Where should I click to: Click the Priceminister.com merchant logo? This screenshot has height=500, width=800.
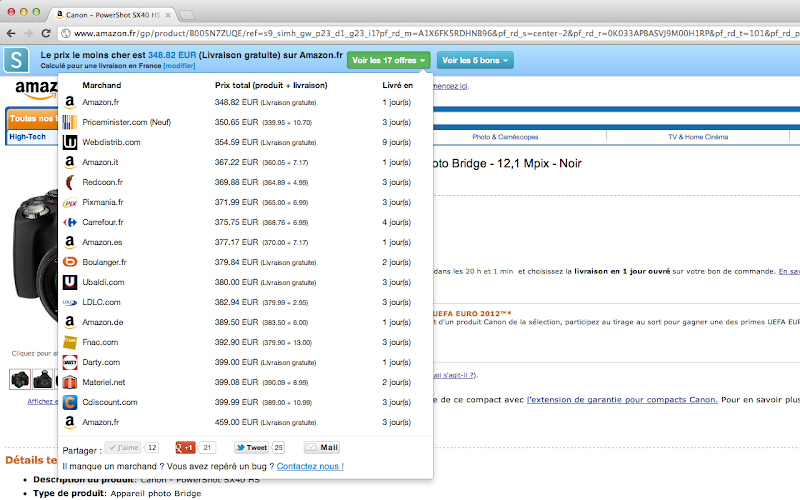tap(70, 122)
